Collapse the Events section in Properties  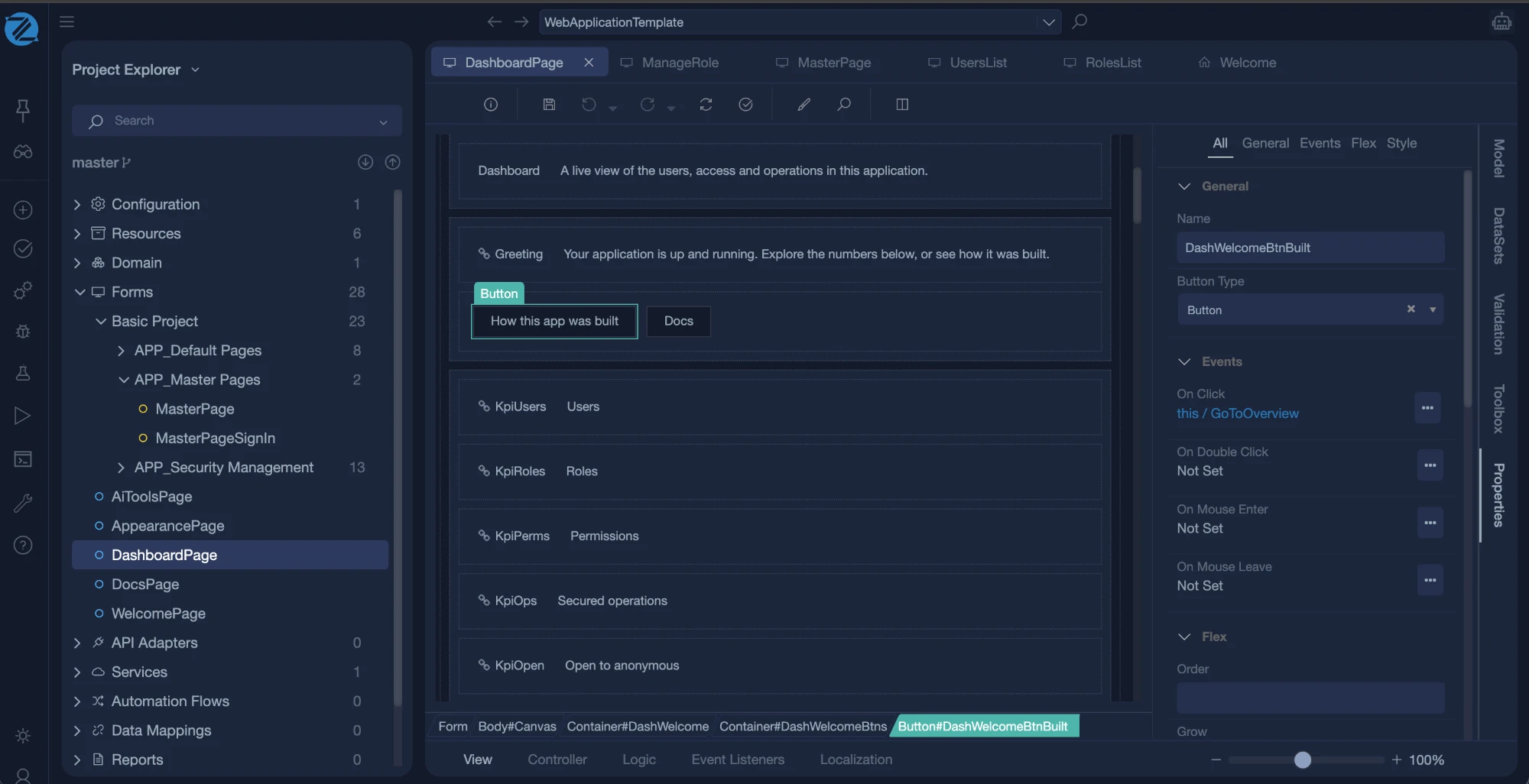[x=1184, y=361]
